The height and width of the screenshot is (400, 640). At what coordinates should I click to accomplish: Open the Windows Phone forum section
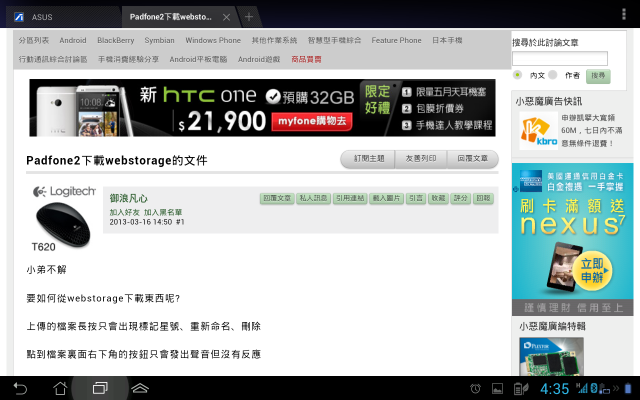tap(213, 40)
